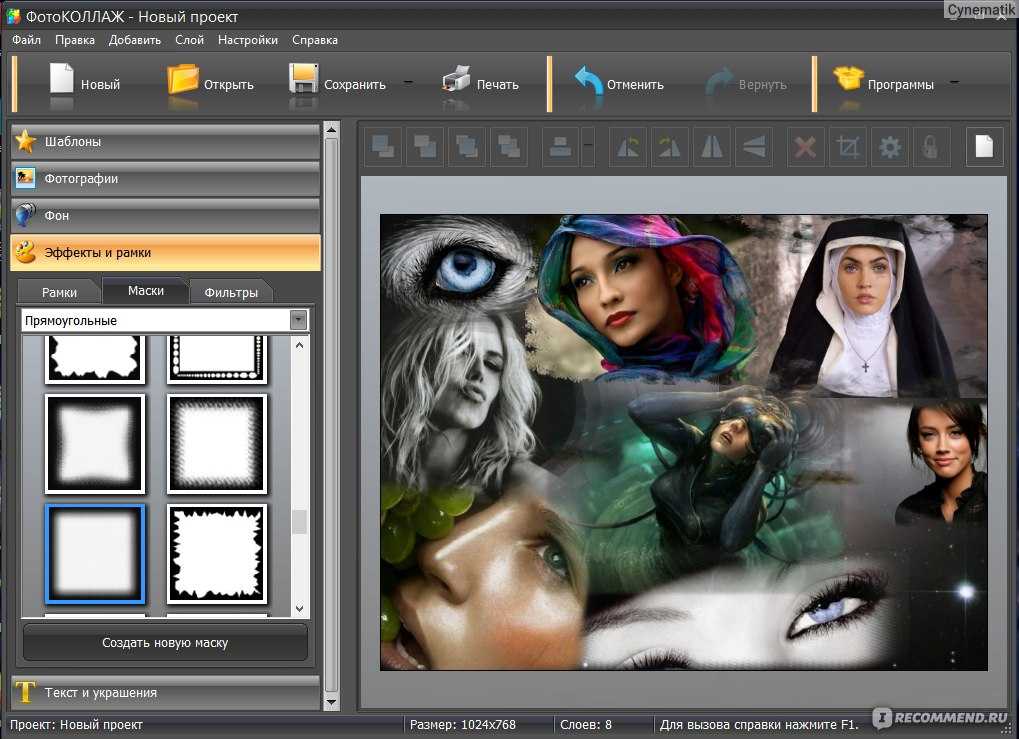1019x739 pixels.
Task: Select the jagged-edge white mask thumbnail
Action: tap(217, 553)
